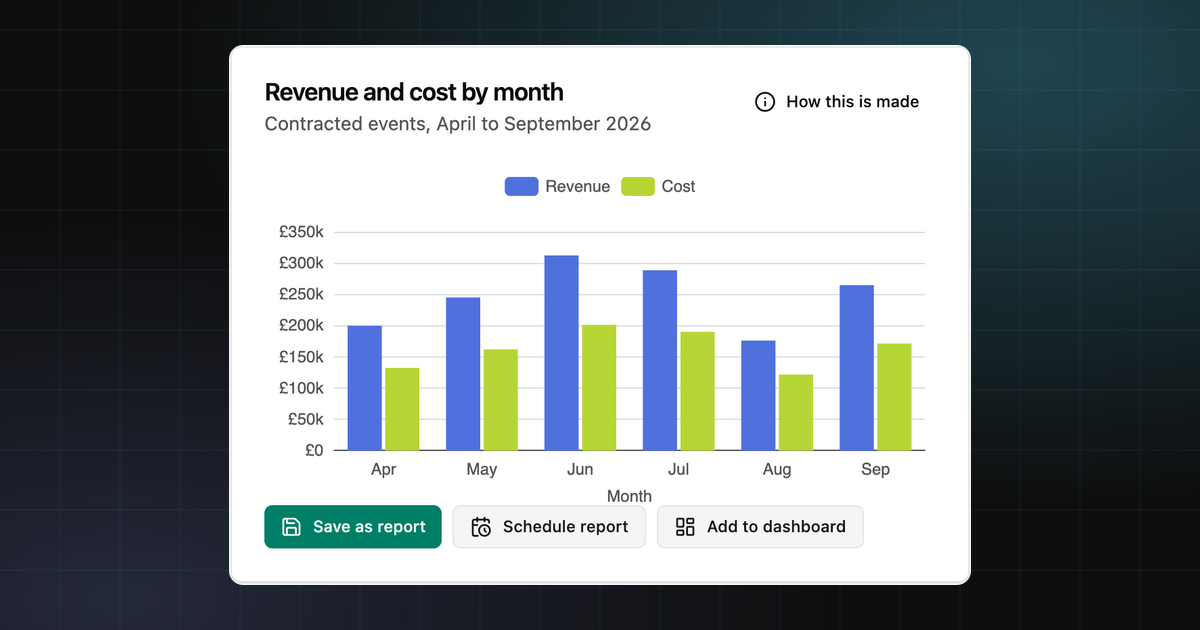
Task: Click the Revenue and cost by month heading
Action: (414, 92)
